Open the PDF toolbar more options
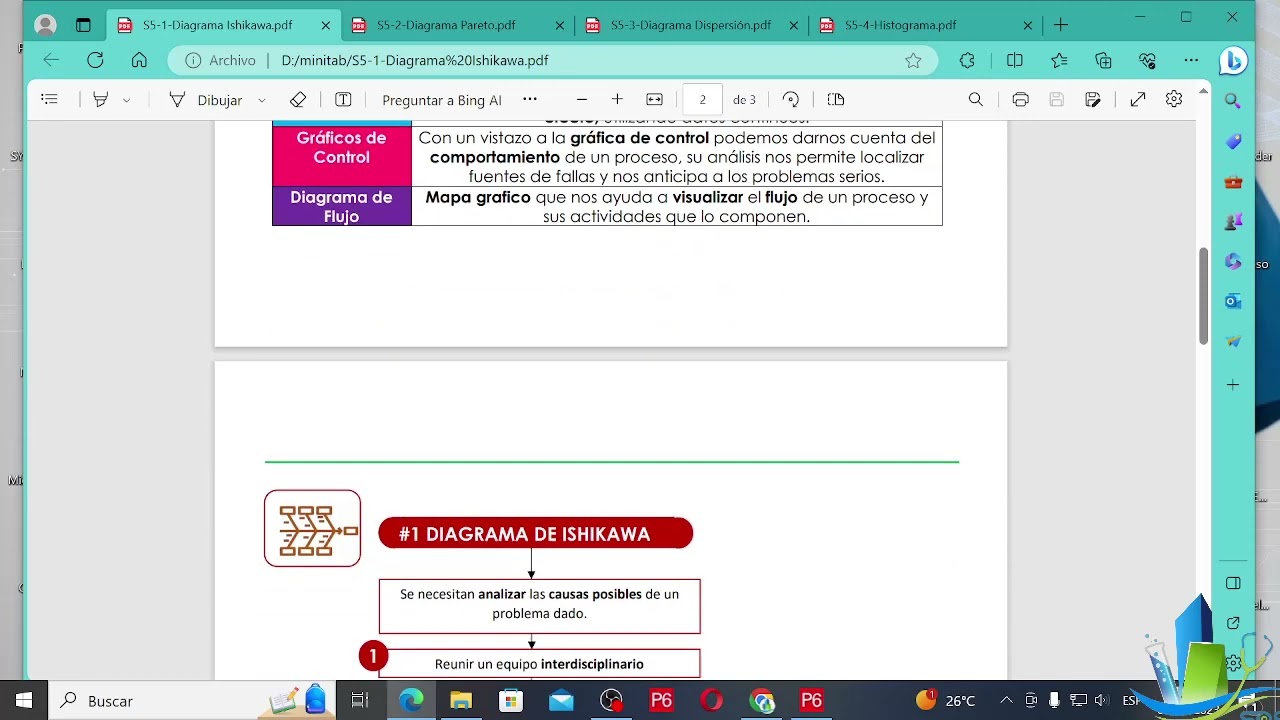The height and width of the screenshot is (720, 1280). pyautogui.click(x=530, y=99)
